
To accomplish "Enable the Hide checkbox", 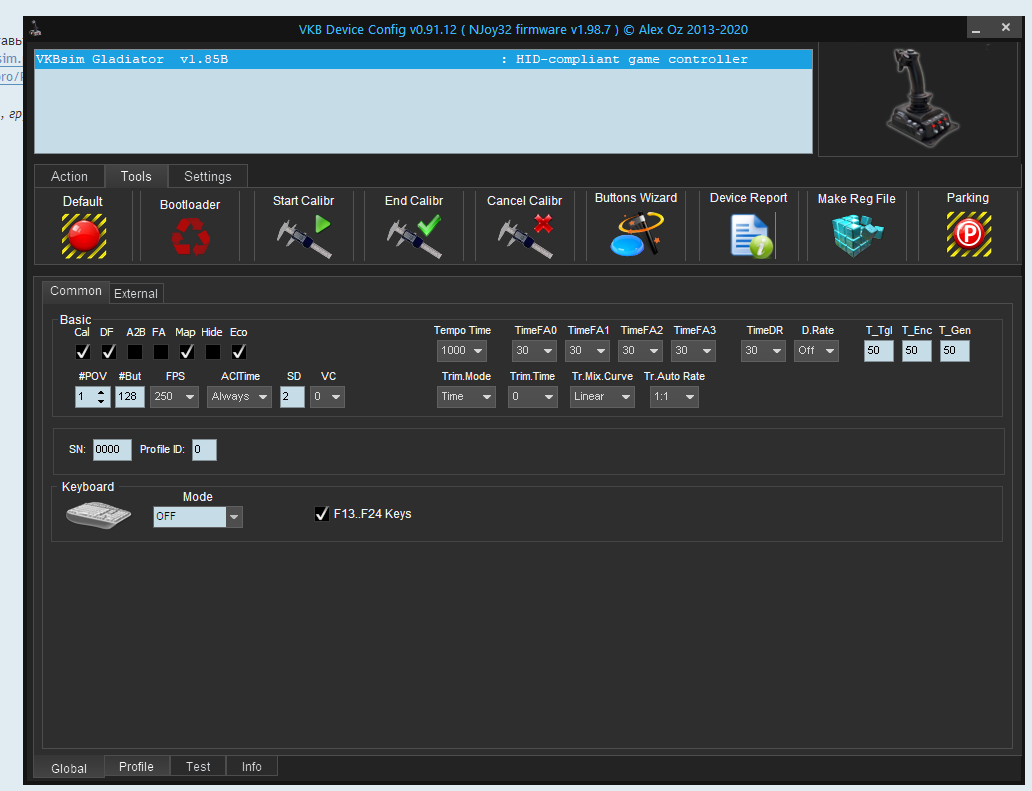I will click(x=213, y=352).
